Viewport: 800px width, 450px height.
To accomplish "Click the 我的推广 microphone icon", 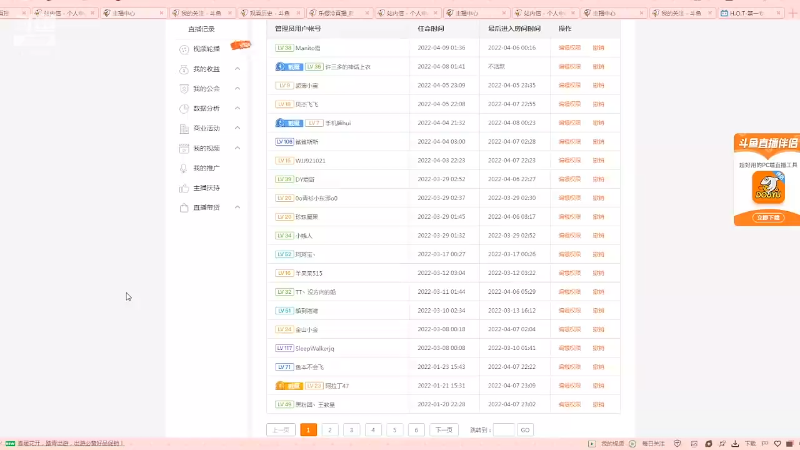I will click(x=184, y=168).
